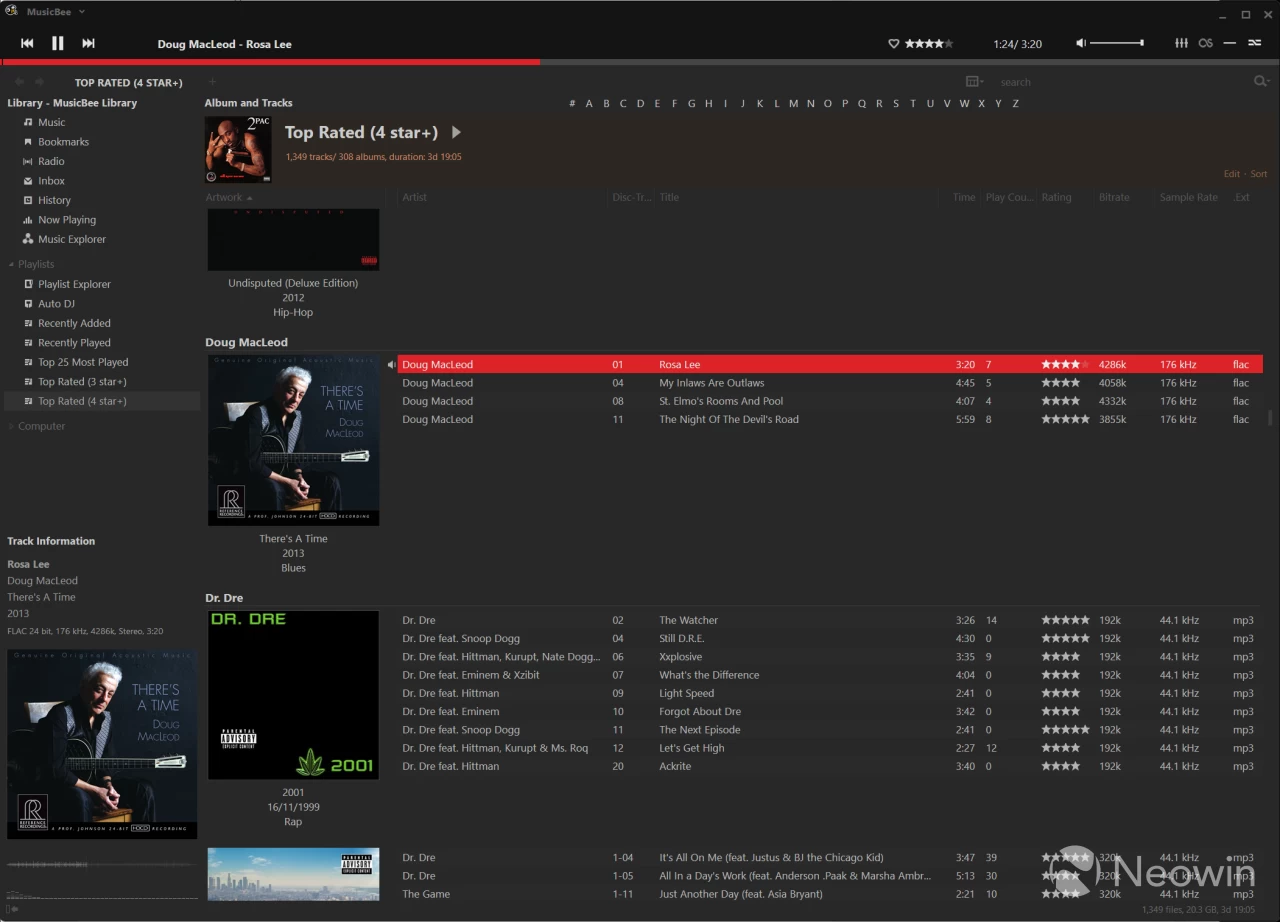1280x922 pixels.
Task: Go back with navigation arrow
Action: pyautogui.click(x=19, y=82)
